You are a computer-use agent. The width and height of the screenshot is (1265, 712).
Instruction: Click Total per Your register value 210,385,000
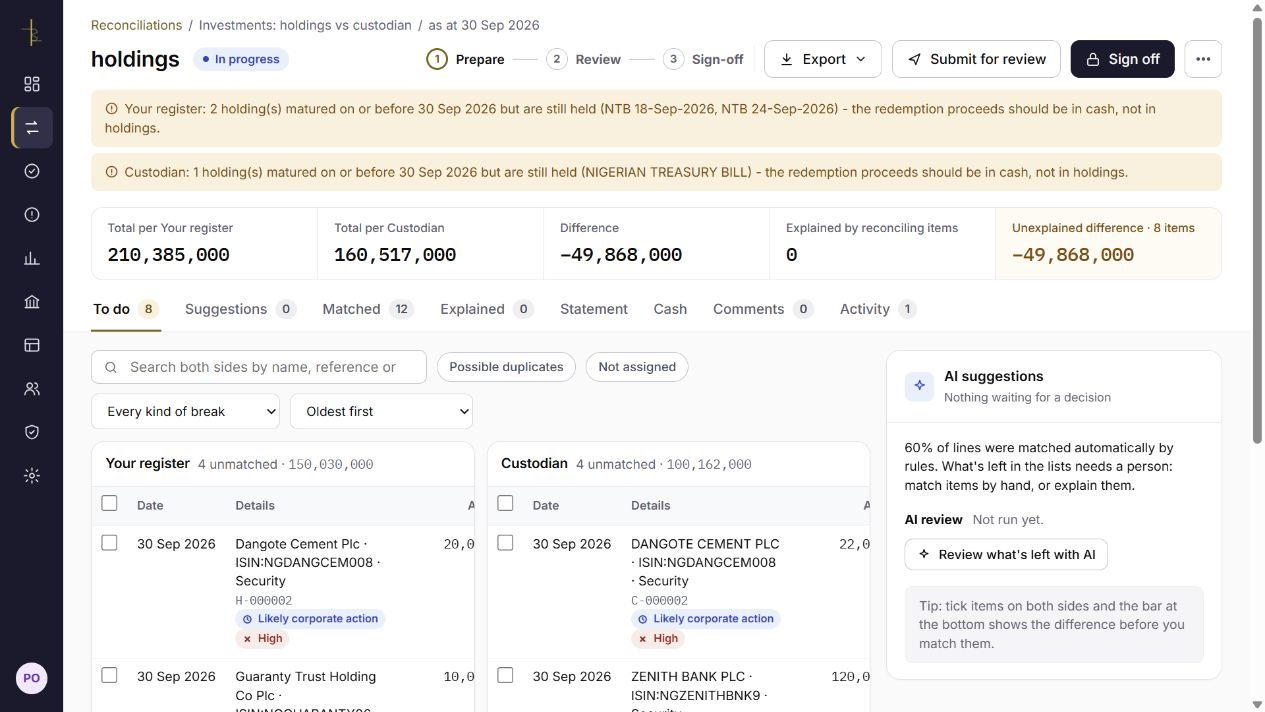pyautogui.click(x=169, y=255)
